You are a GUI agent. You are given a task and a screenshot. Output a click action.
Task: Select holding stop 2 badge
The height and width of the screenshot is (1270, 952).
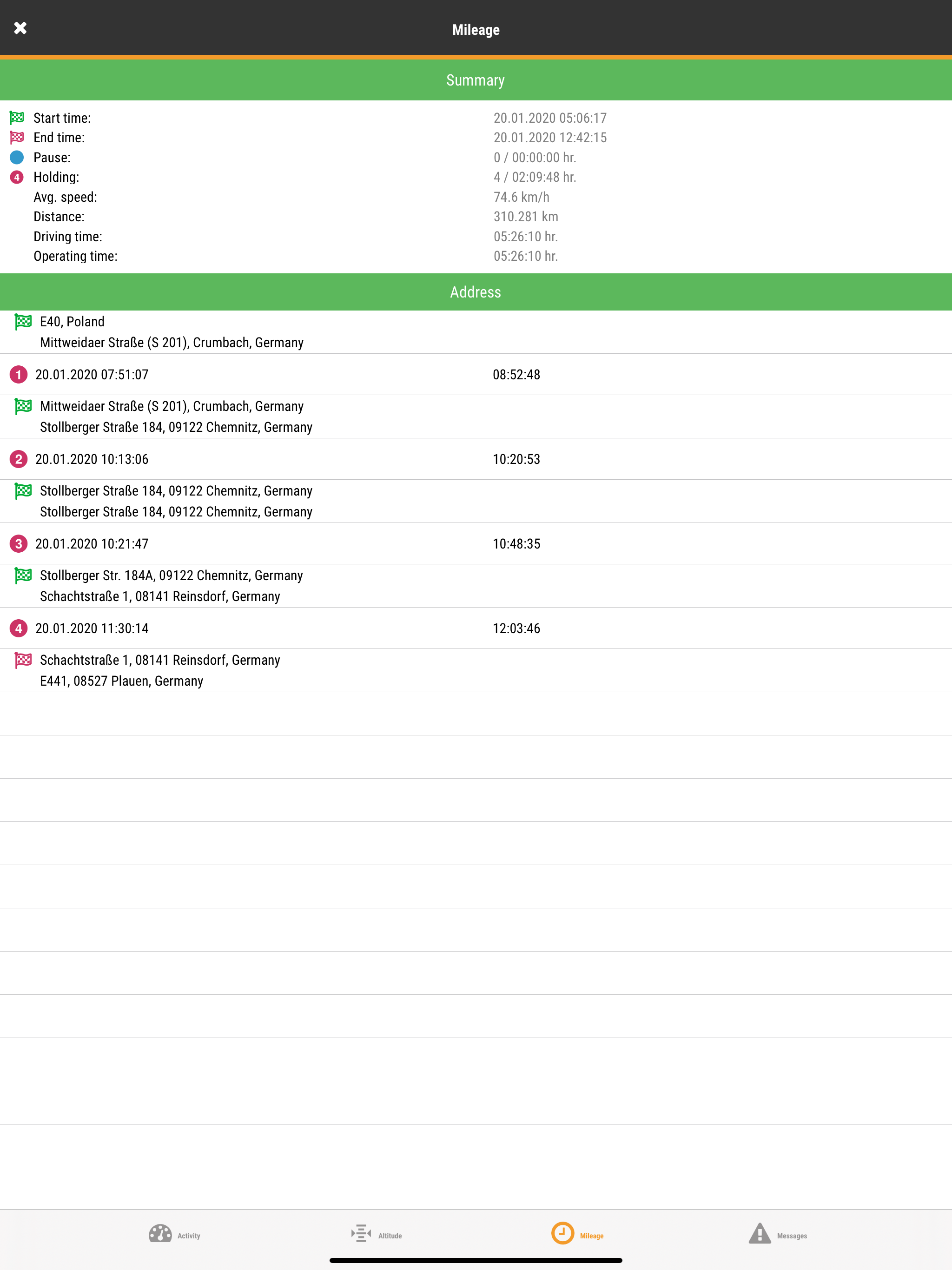click(19, 459)
